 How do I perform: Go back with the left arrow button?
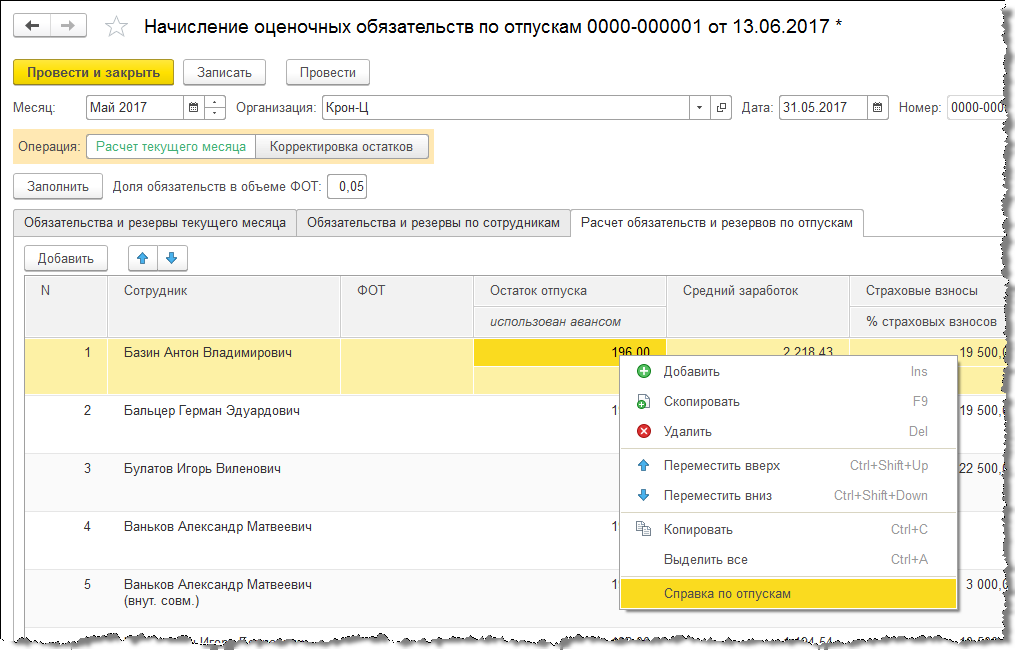[32, 26]
